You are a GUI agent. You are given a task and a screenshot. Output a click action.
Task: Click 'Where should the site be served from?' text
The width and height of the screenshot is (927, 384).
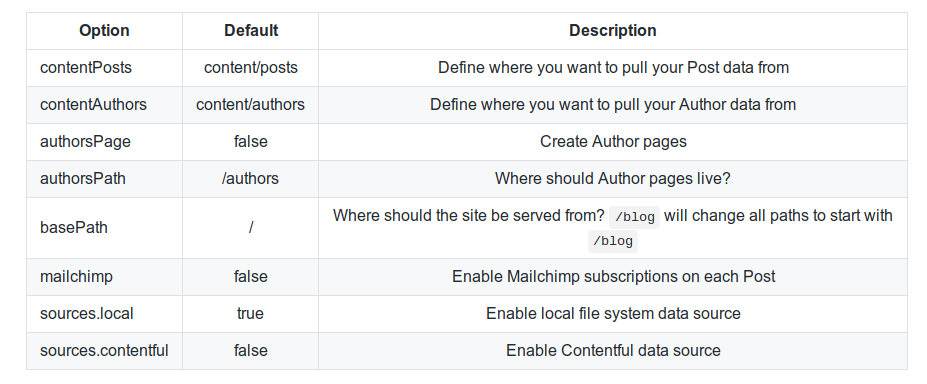[469, 216]
